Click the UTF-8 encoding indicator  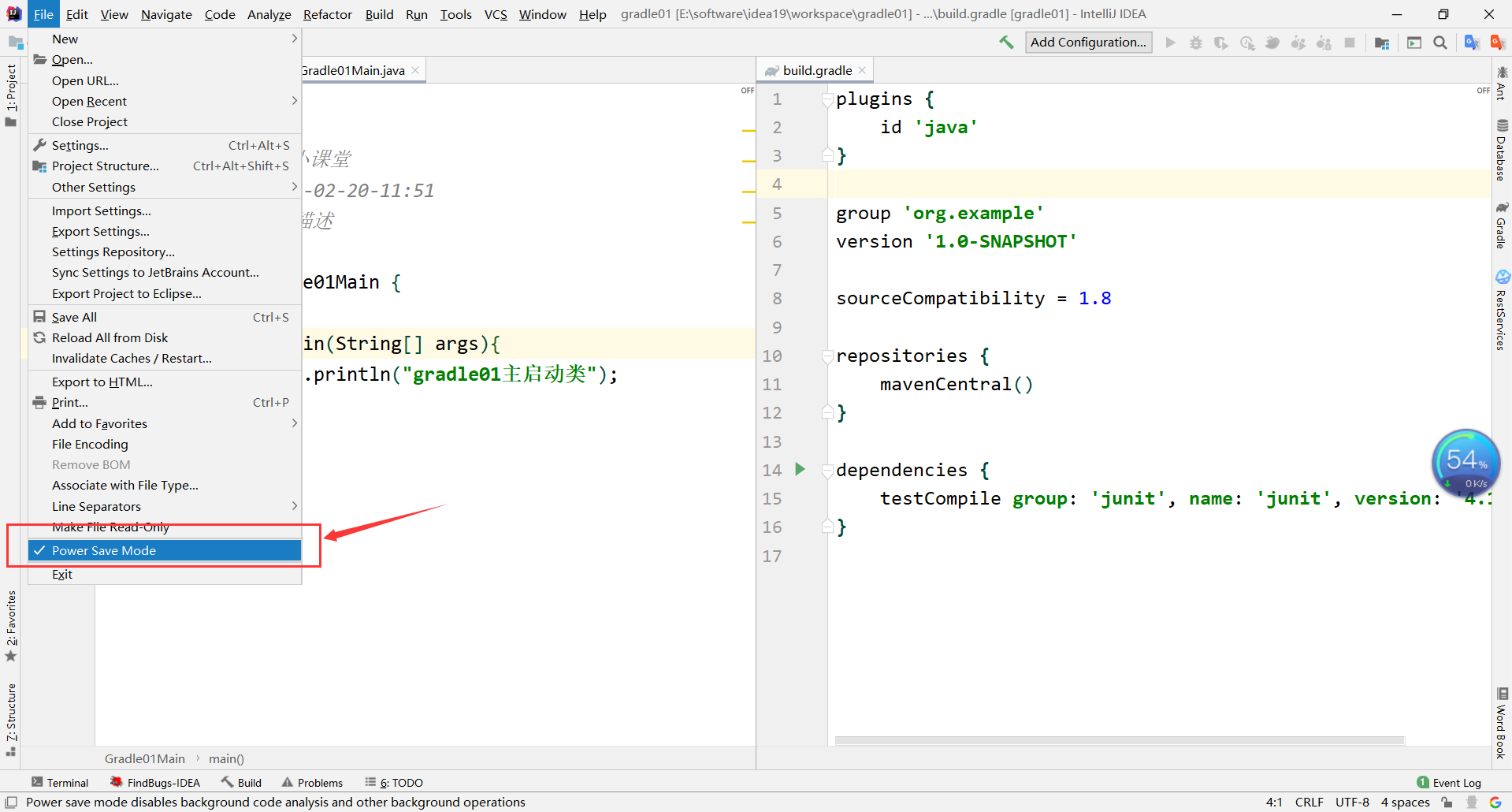[x=1352, y=802]
